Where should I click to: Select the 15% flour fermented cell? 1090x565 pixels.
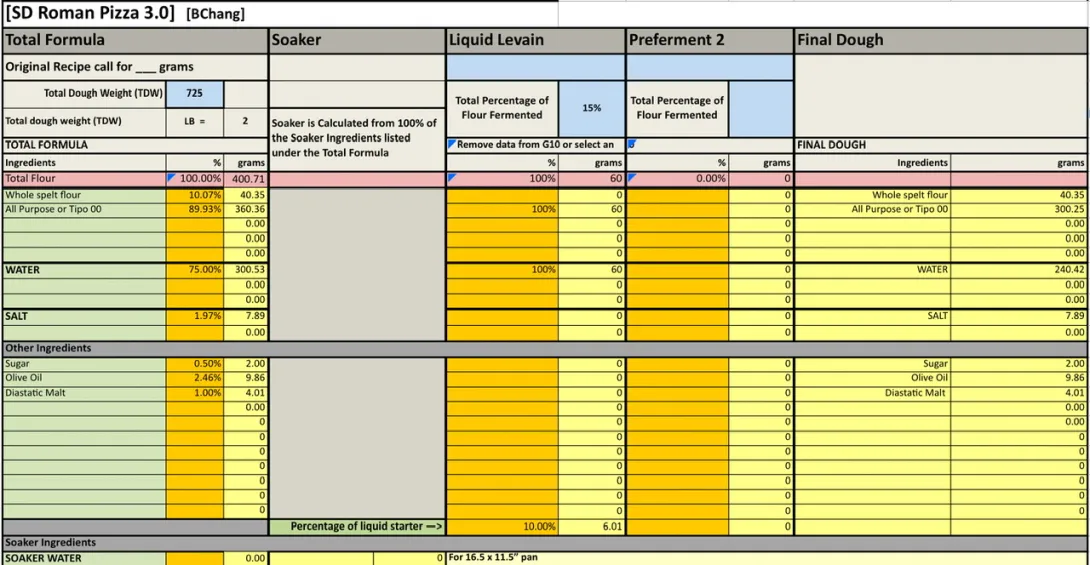pyautogui.click(x=592, y=108)
